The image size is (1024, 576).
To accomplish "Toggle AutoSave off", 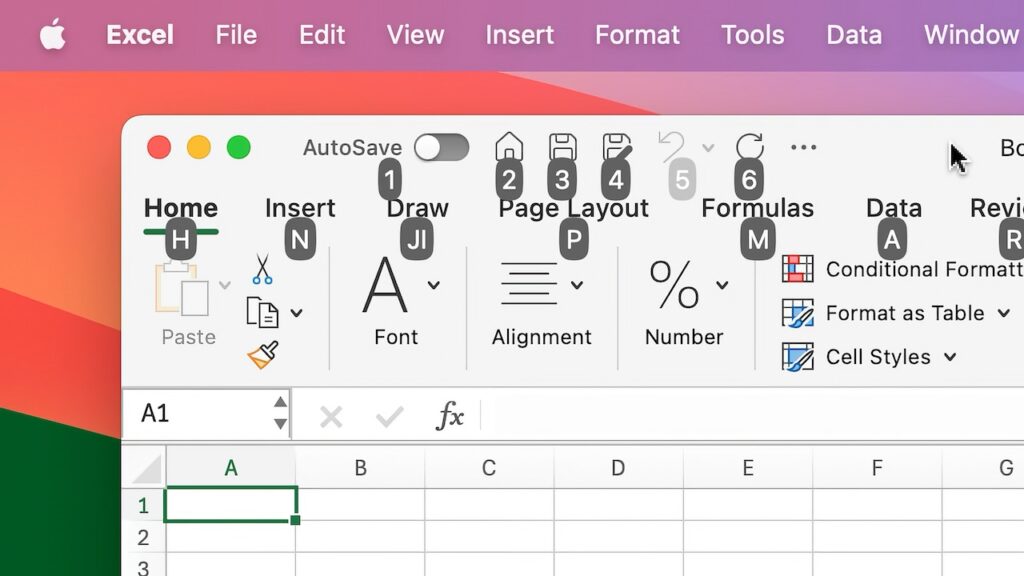I will click(441, 146).
